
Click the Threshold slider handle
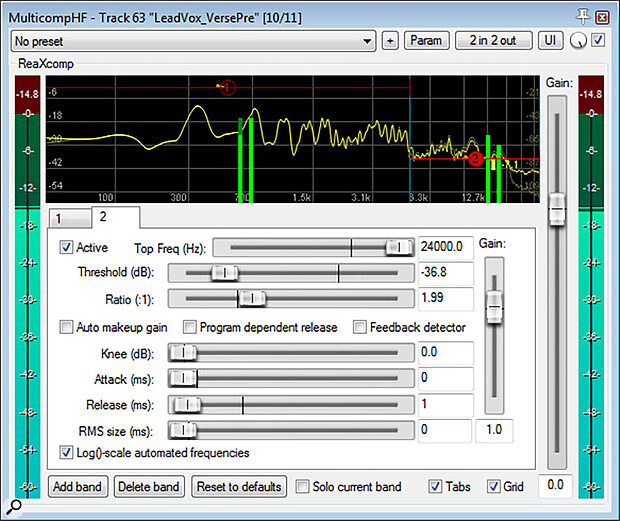(x=224, y=273)
